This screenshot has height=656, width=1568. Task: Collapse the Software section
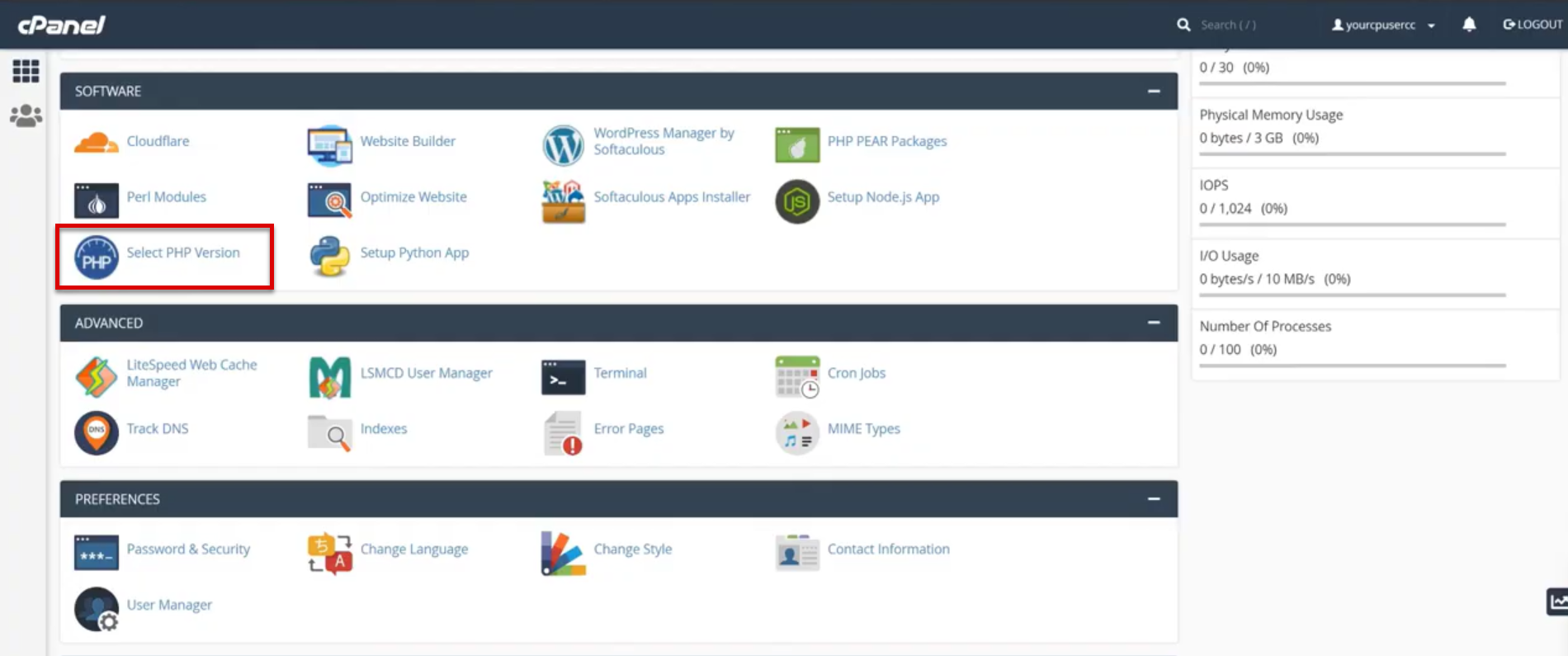[1154, 91]
